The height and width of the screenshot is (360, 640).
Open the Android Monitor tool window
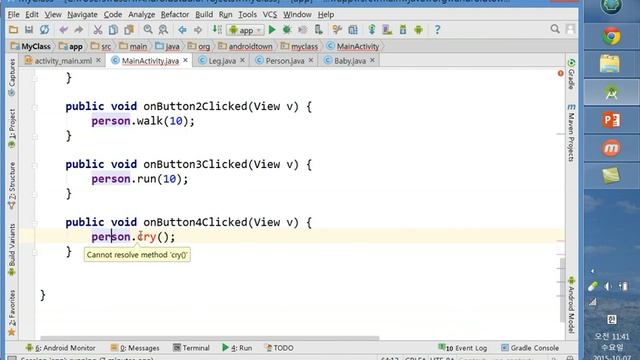click(x=60, y=348)
